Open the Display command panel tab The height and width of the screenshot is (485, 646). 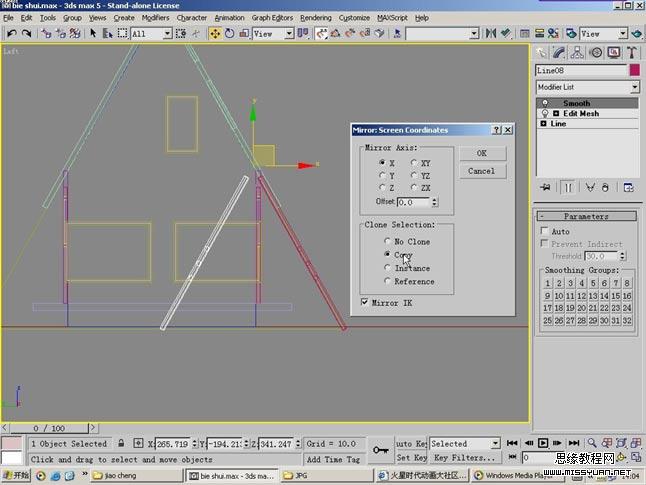pos(614,53)
